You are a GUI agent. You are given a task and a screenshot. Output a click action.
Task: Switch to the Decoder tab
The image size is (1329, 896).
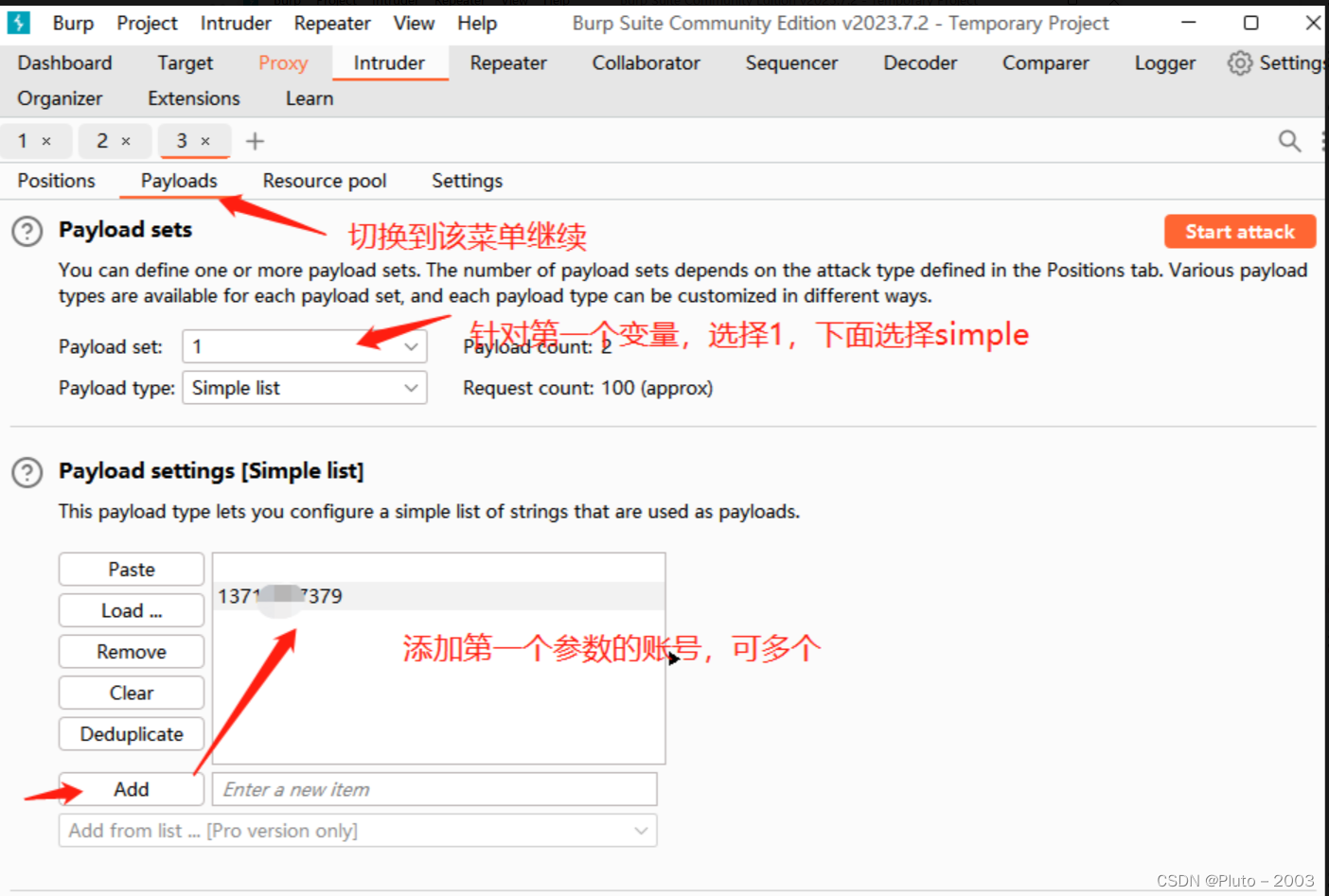coord(920,63)
